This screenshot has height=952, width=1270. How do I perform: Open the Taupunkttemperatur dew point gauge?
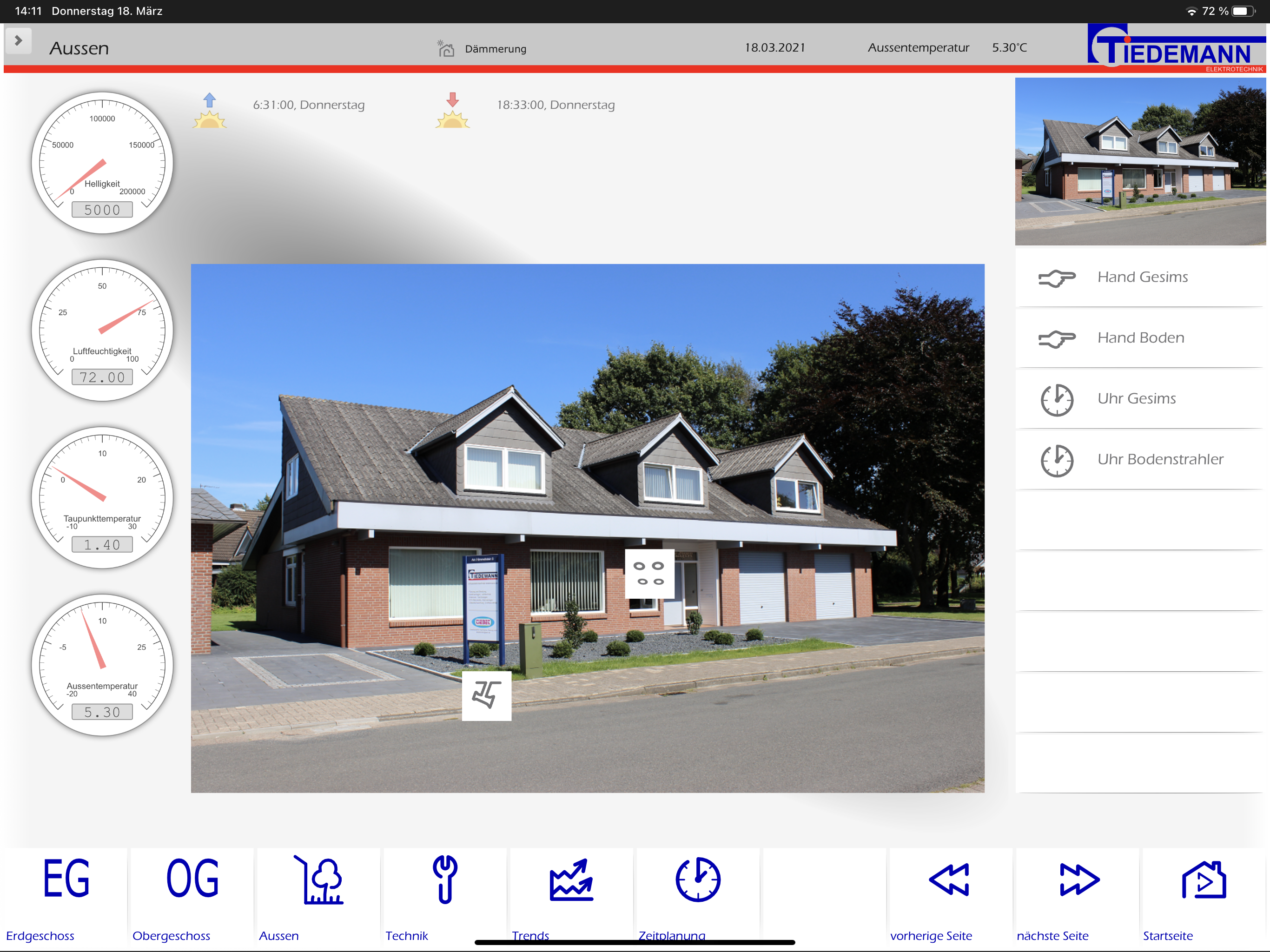coord(102,497)
